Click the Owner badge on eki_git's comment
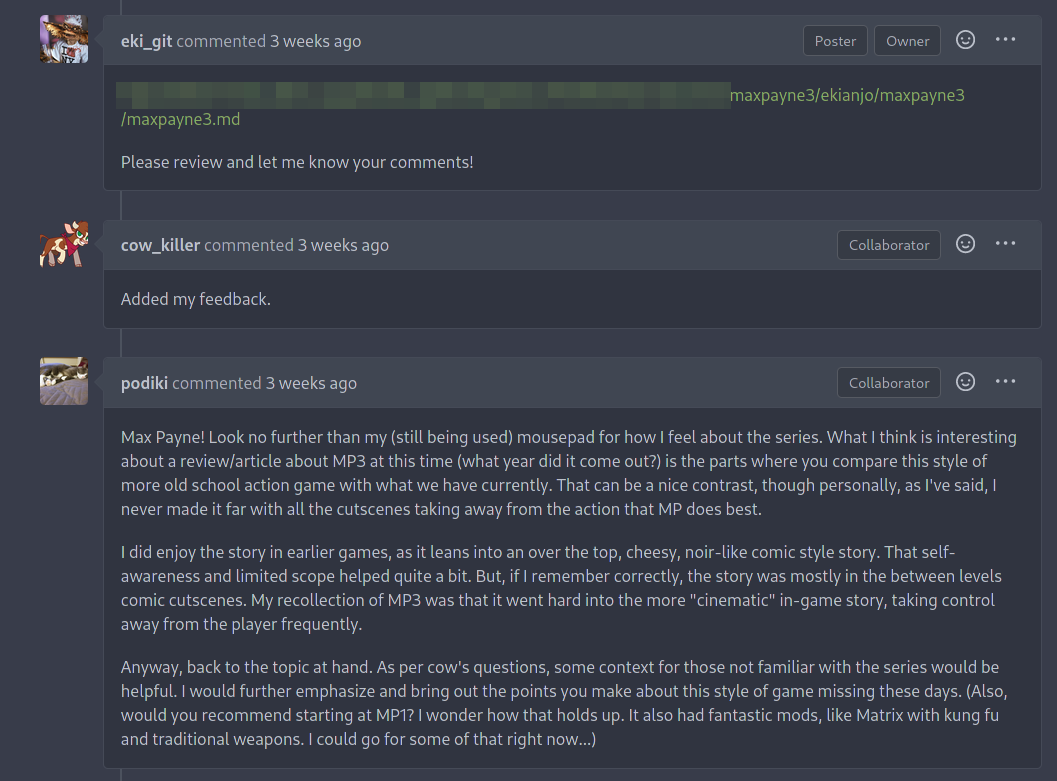 click(907, 41)
